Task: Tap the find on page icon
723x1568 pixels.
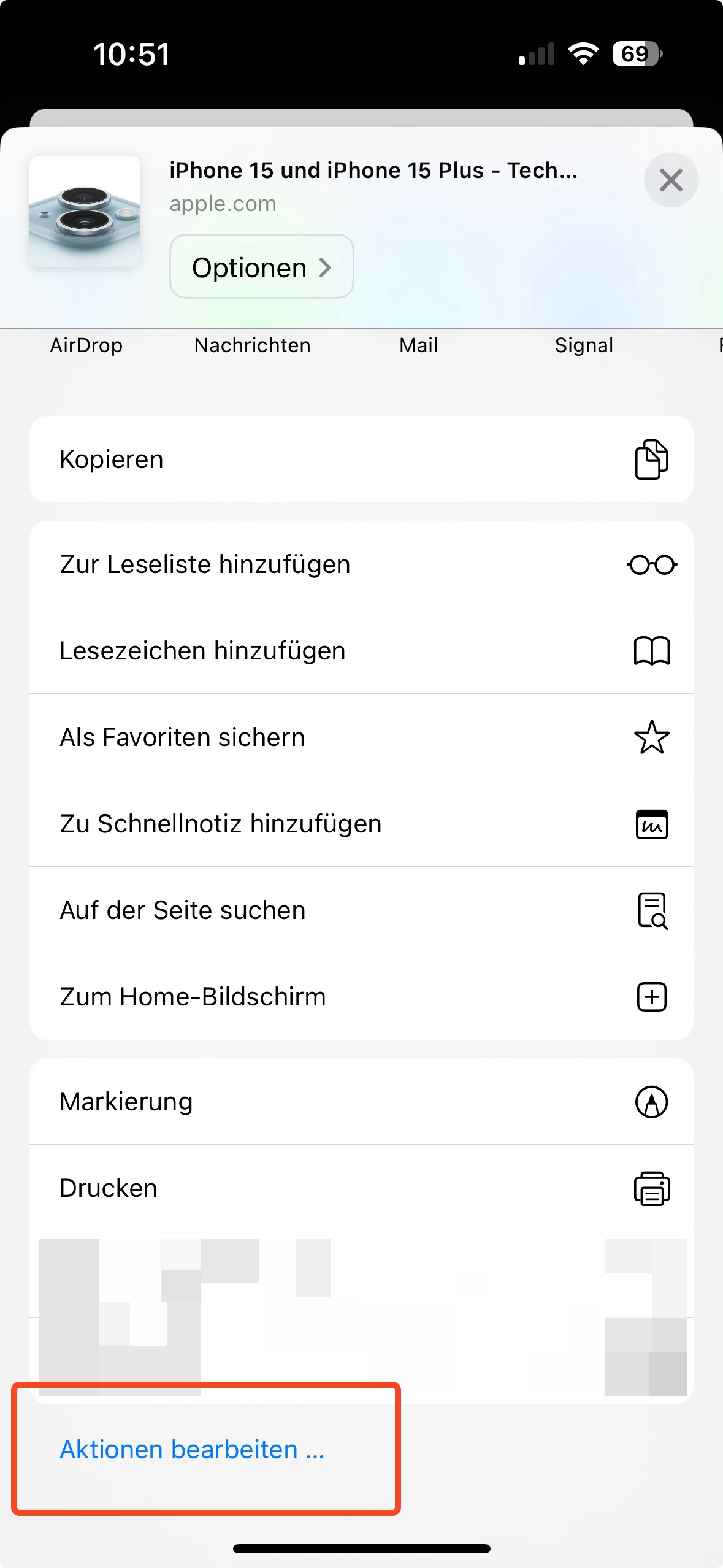Action: (x=651, y=910)
